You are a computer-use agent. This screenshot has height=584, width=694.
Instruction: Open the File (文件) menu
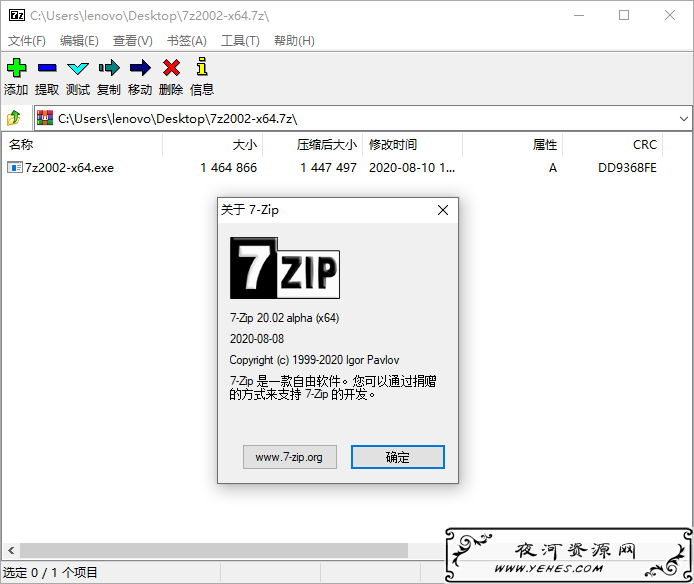(27, 41)
